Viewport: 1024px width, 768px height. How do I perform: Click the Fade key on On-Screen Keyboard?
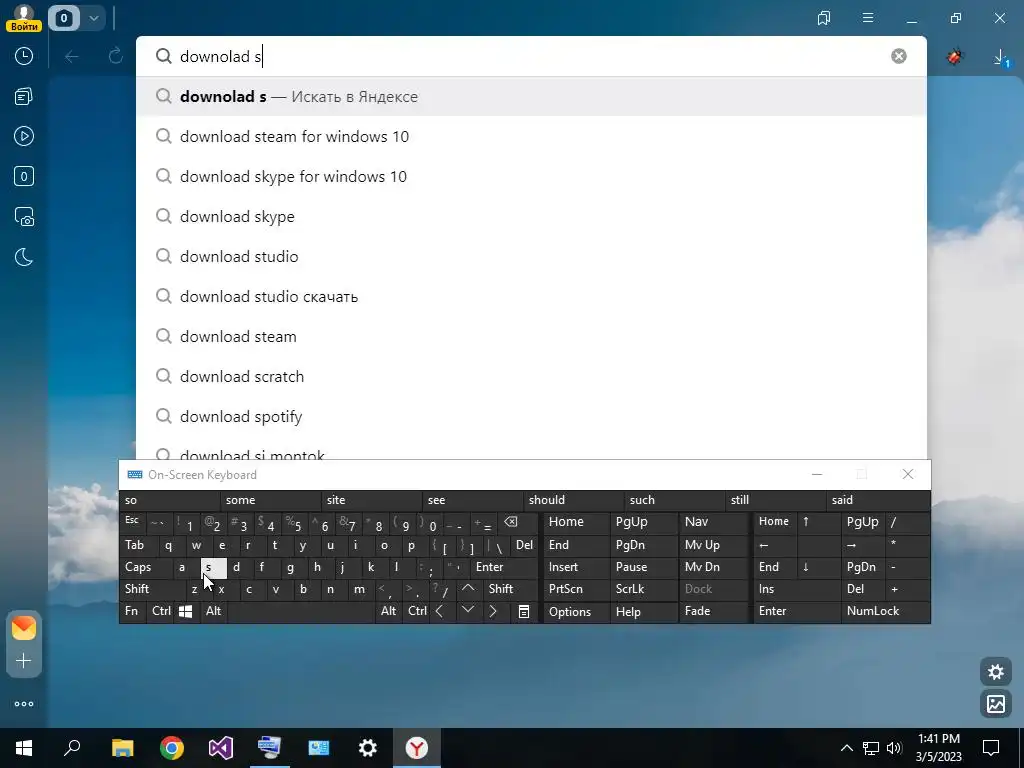coord(714,611)
